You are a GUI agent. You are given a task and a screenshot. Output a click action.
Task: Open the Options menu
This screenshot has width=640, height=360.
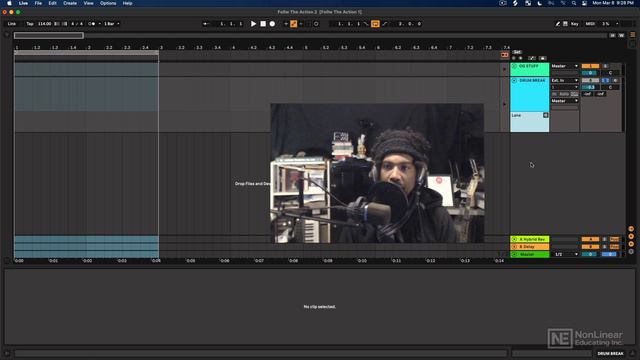108,3
